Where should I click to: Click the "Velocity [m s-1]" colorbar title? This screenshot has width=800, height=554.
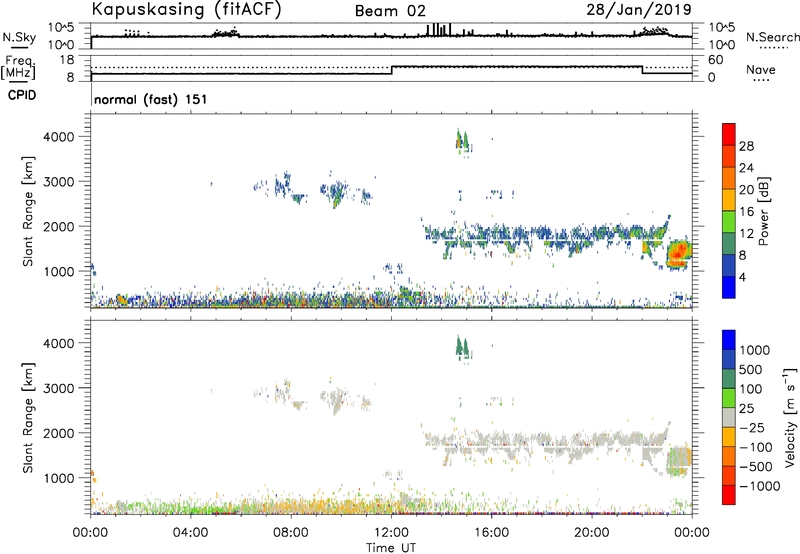[790, 417]
